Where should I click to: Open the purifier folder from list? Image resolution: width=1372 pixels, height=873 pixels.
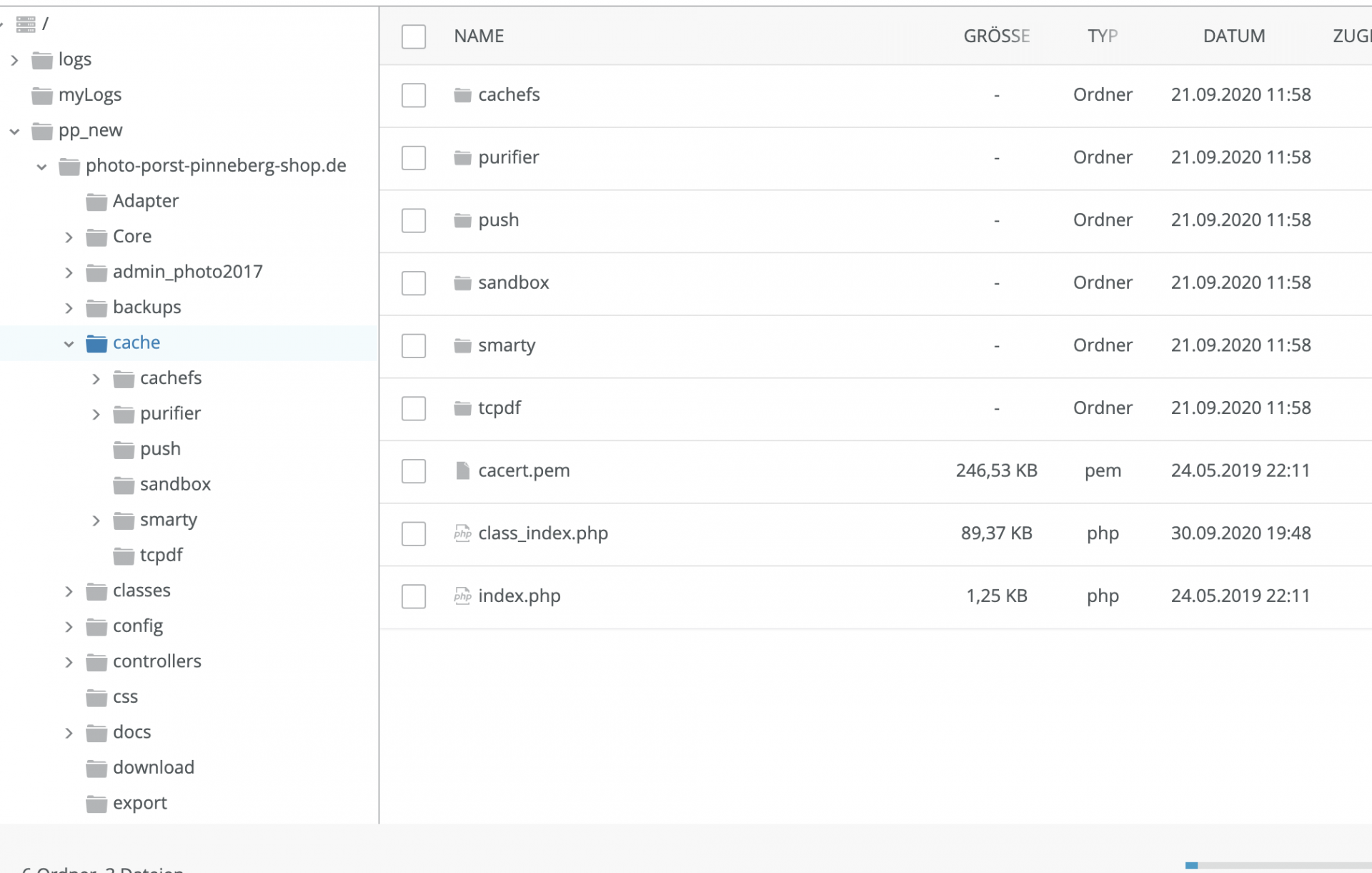(x=508, y=157)
